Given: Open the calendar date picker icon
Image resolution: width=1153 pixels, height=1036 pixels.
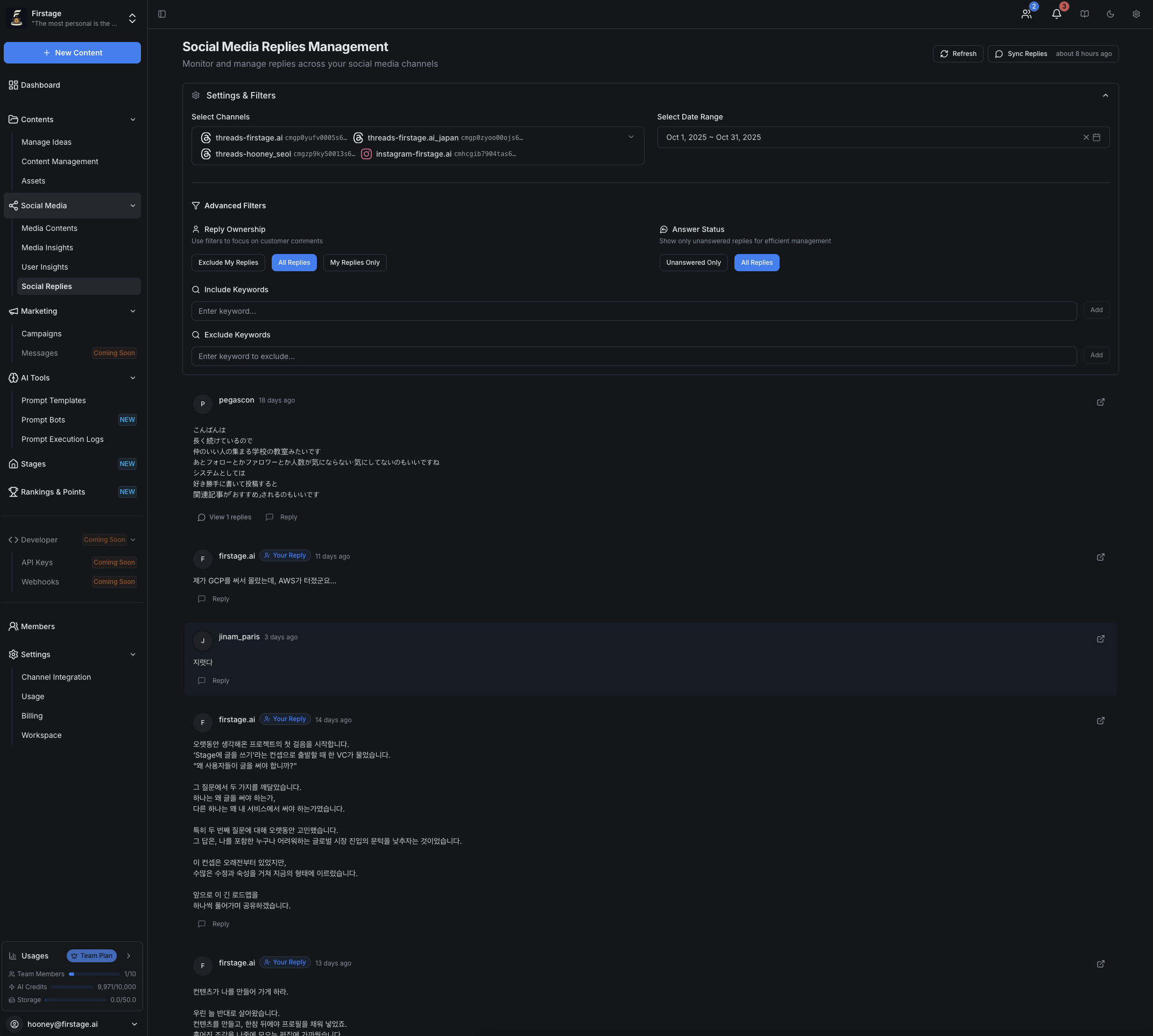Looking at the screenshot, I should pyautogui.click(x=1097, y=137).
